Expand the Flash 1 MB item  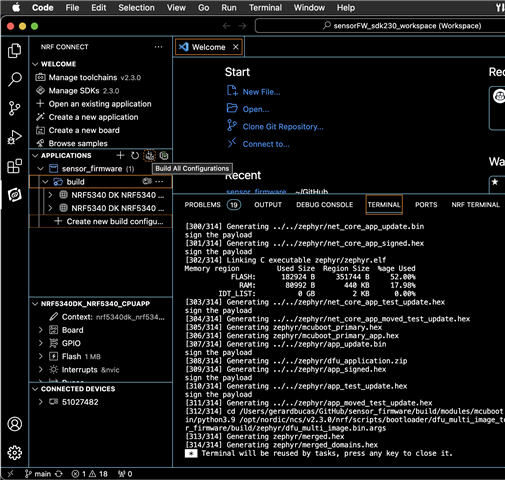[x=41, y=356]
